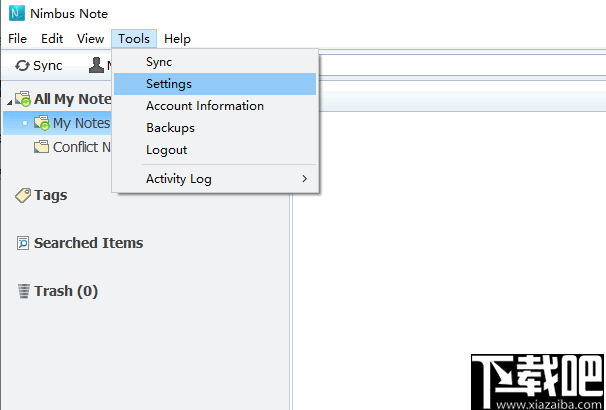Click the Tags label icon
The image size is (606, 410).
(23, 196)
